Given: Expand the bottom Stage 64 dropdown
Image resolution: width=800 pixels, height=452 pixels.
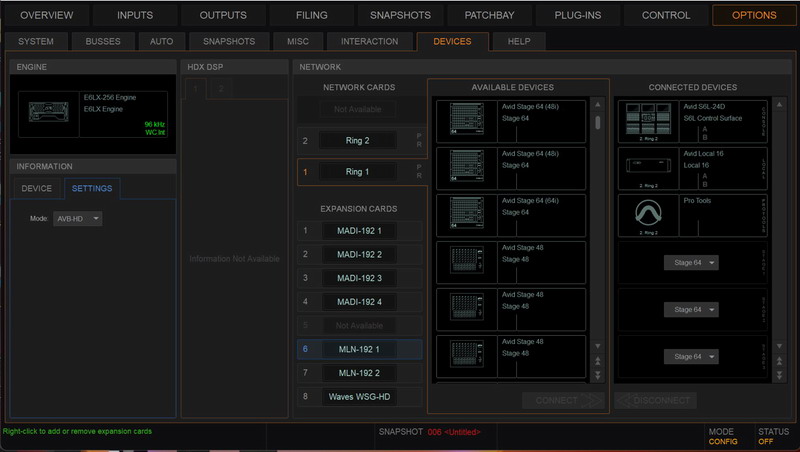Looking at the screenshot, I should 692,357.
